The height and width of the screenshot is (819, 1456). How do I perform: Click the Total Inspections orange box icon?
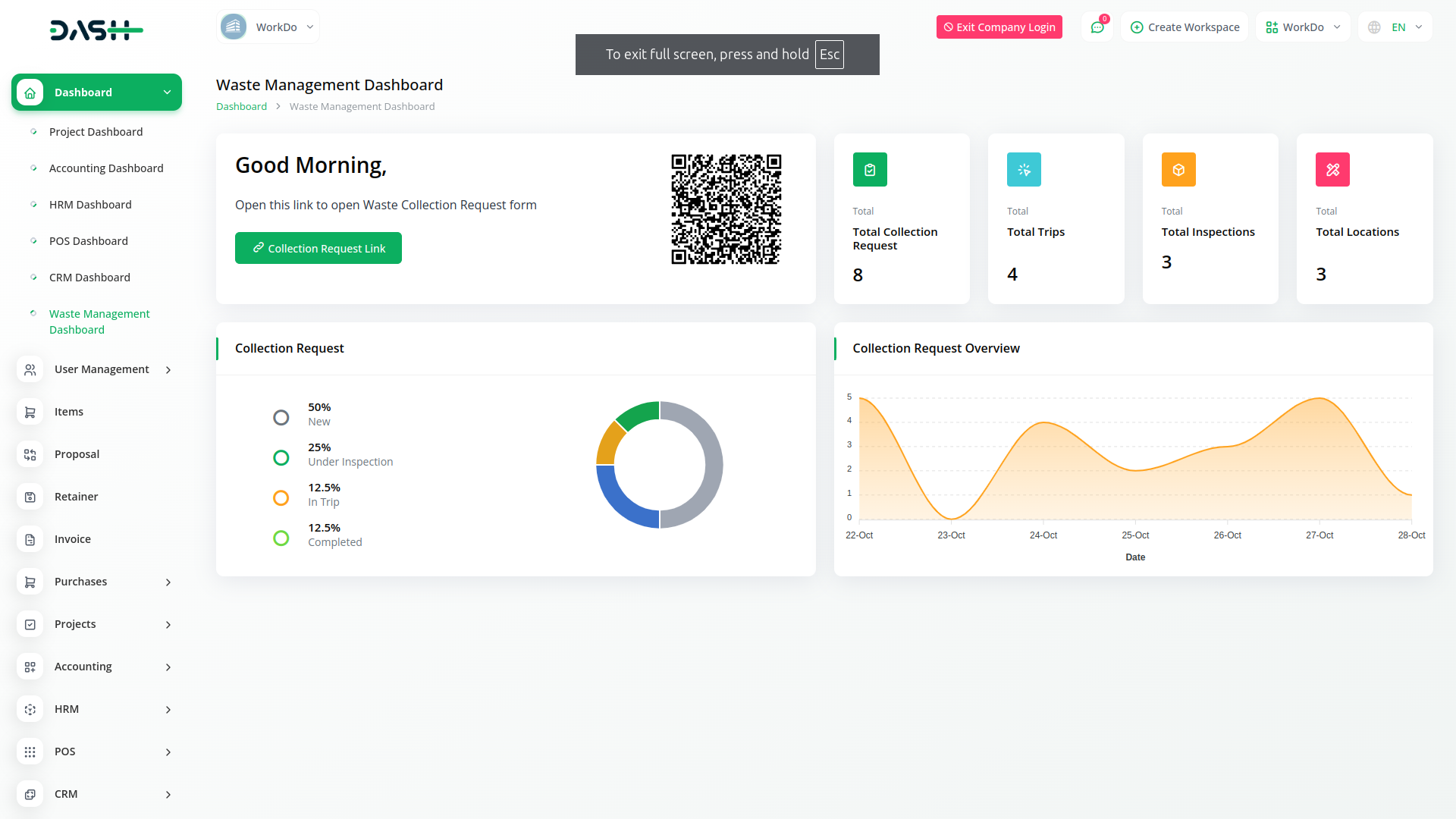(1178, 170)
